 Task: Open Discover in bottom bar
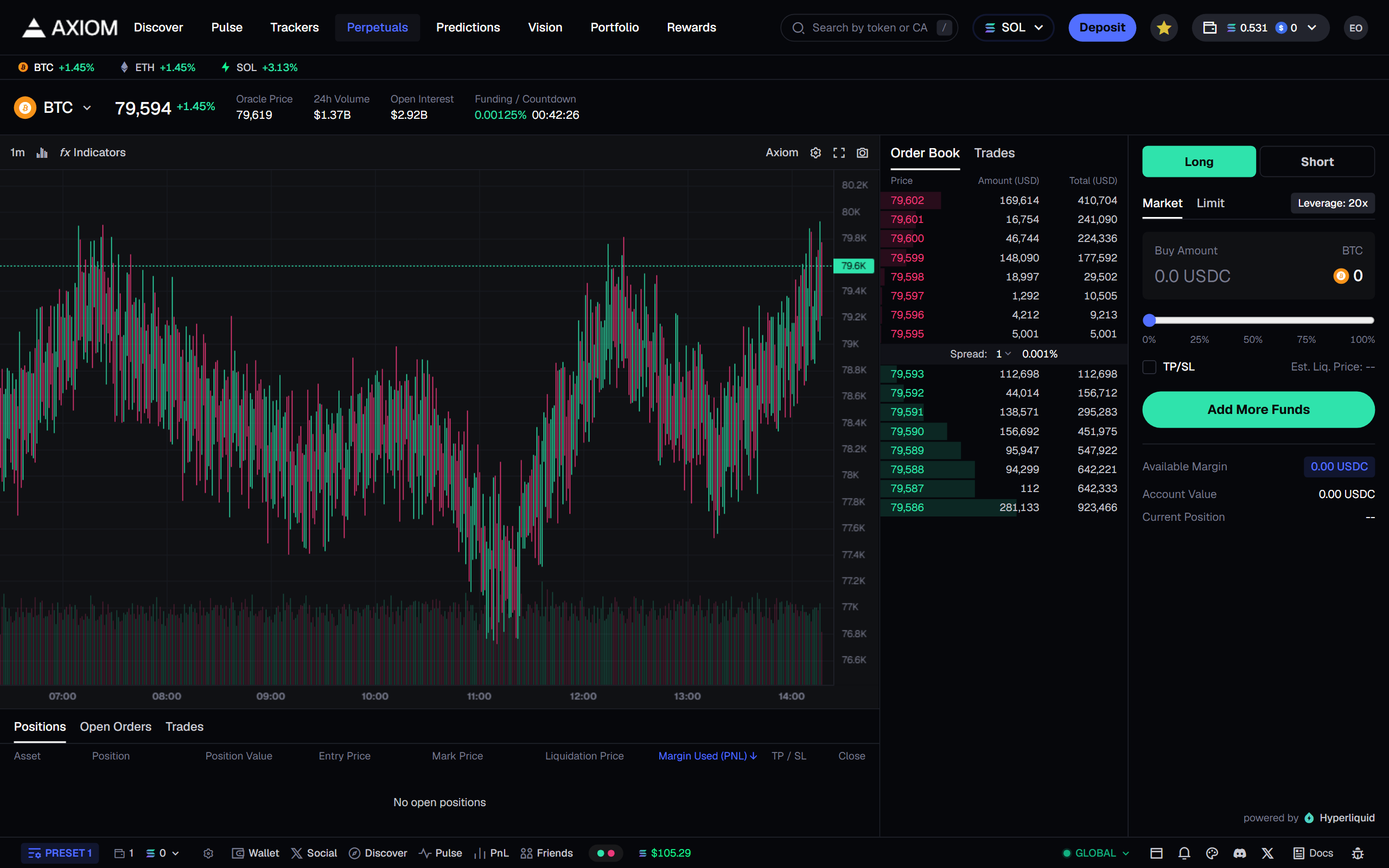click(378, 853)
